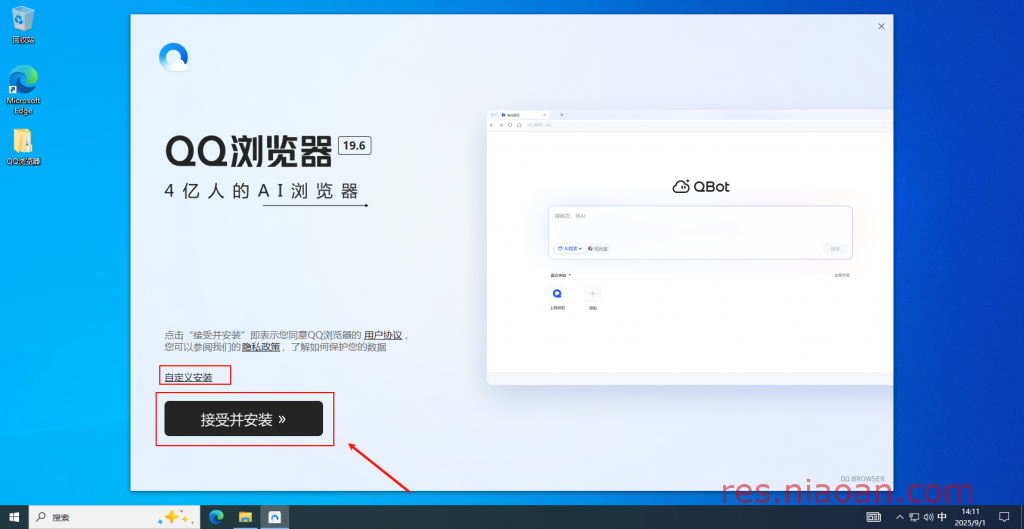Open the 隐私政策 privacy policy link
The height and width of the screenshot is (529, 1024).
pyautogui.click(x=261, y=347)
